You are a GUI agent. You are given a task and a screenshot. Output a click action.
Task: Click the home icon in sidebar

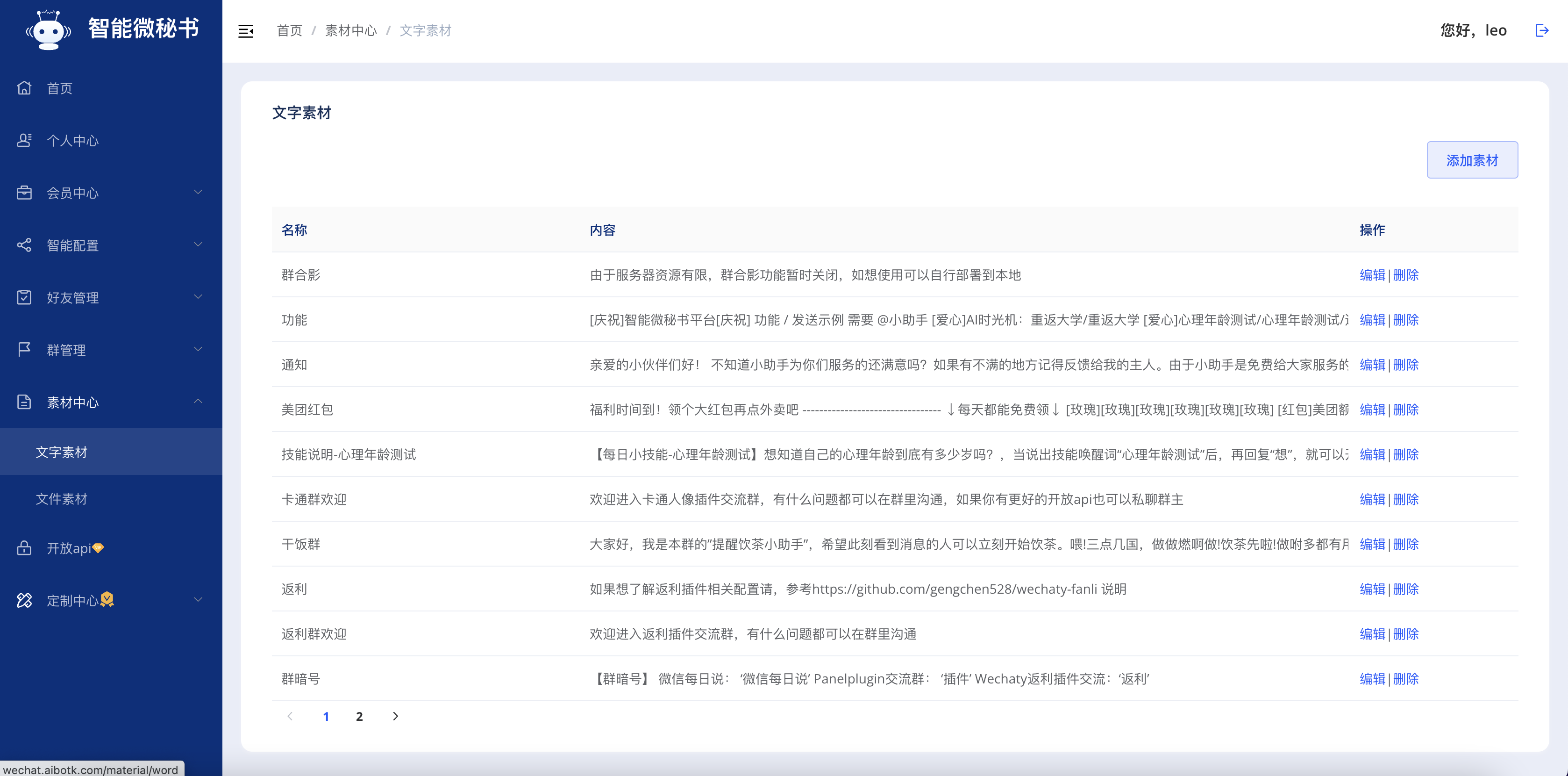[24, 88]
